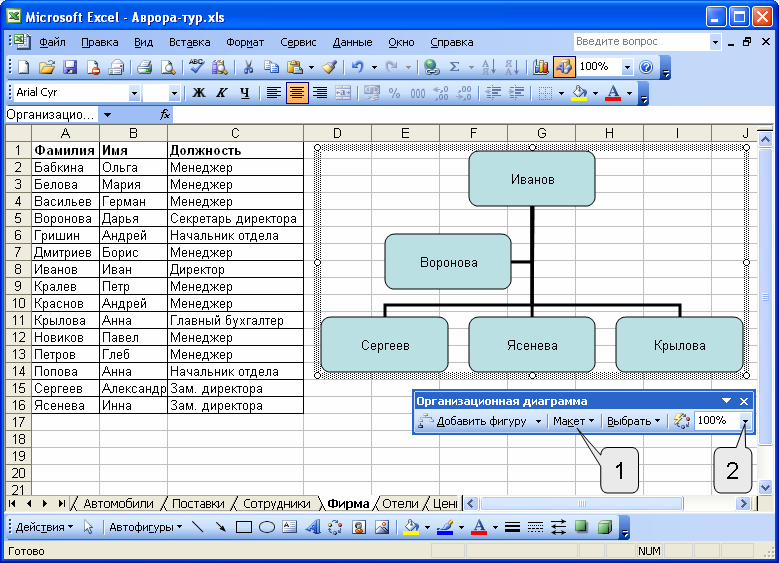Open the main toolbar zoom 100% dropdown
The height and width of the screenshot is (563, 779).
pyautogui.click(x=627, y=67)
